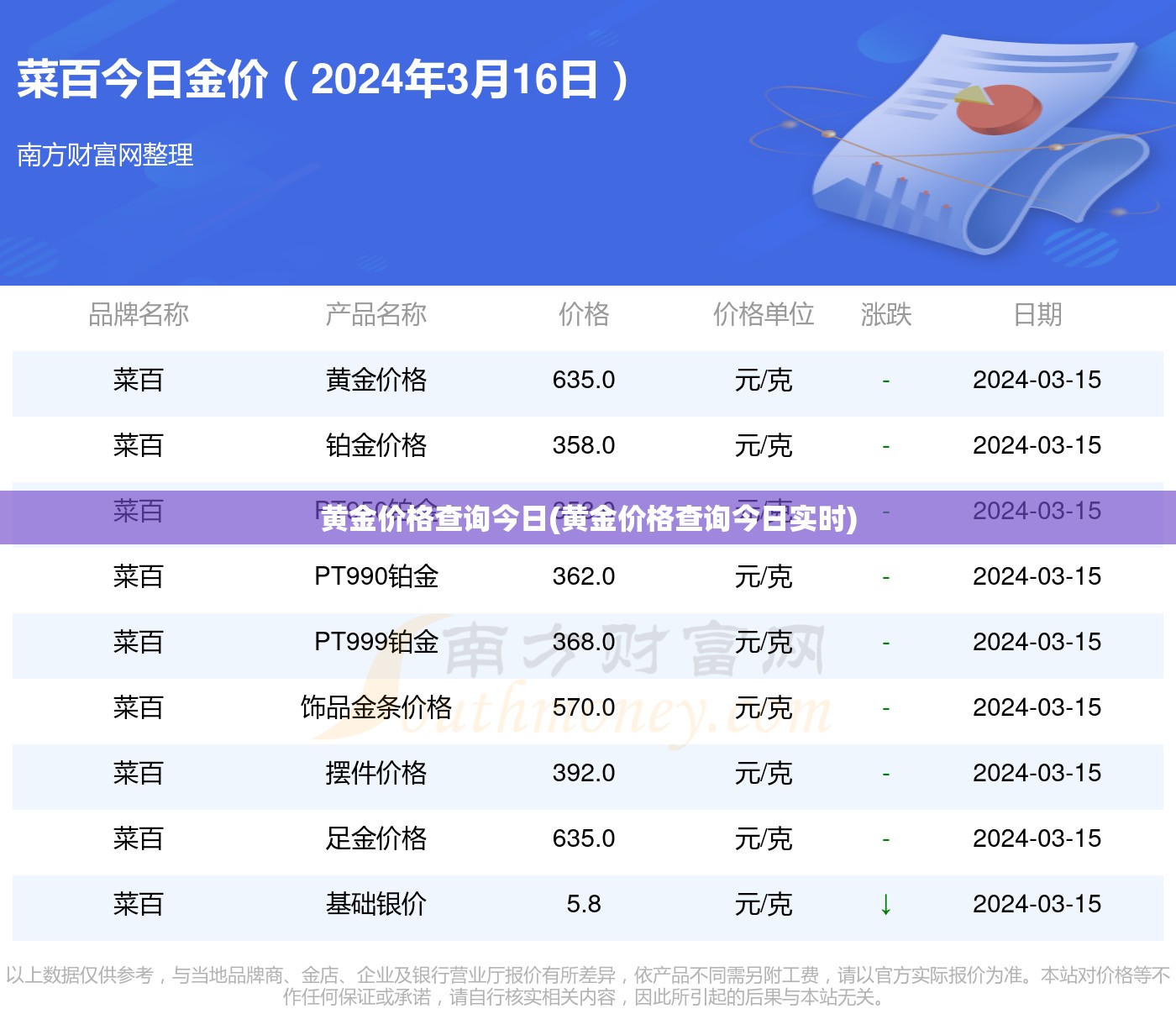1176x1035 pixels.
Task: Click the date 2024-03-15 in 足金价格 row
Action: click(1037, 838)
